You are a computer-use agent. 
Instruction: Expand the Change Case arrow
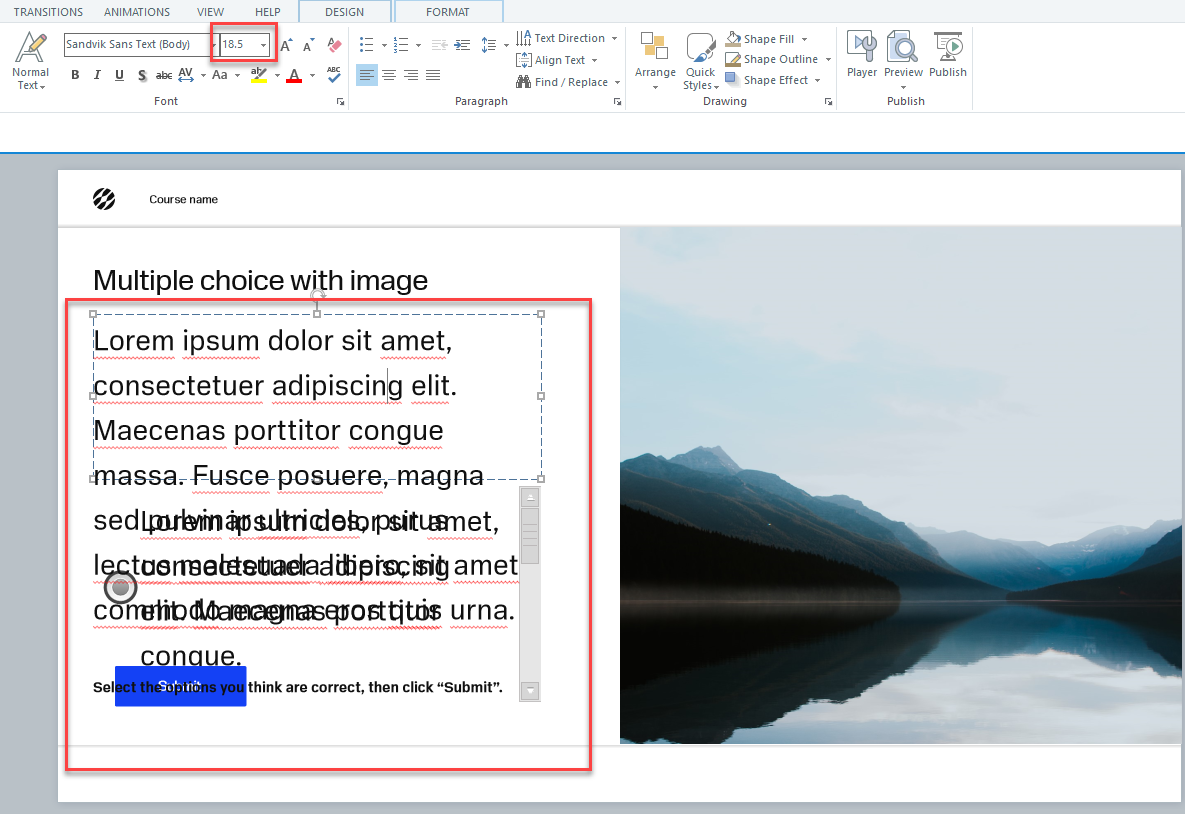[x=237, y=75]
